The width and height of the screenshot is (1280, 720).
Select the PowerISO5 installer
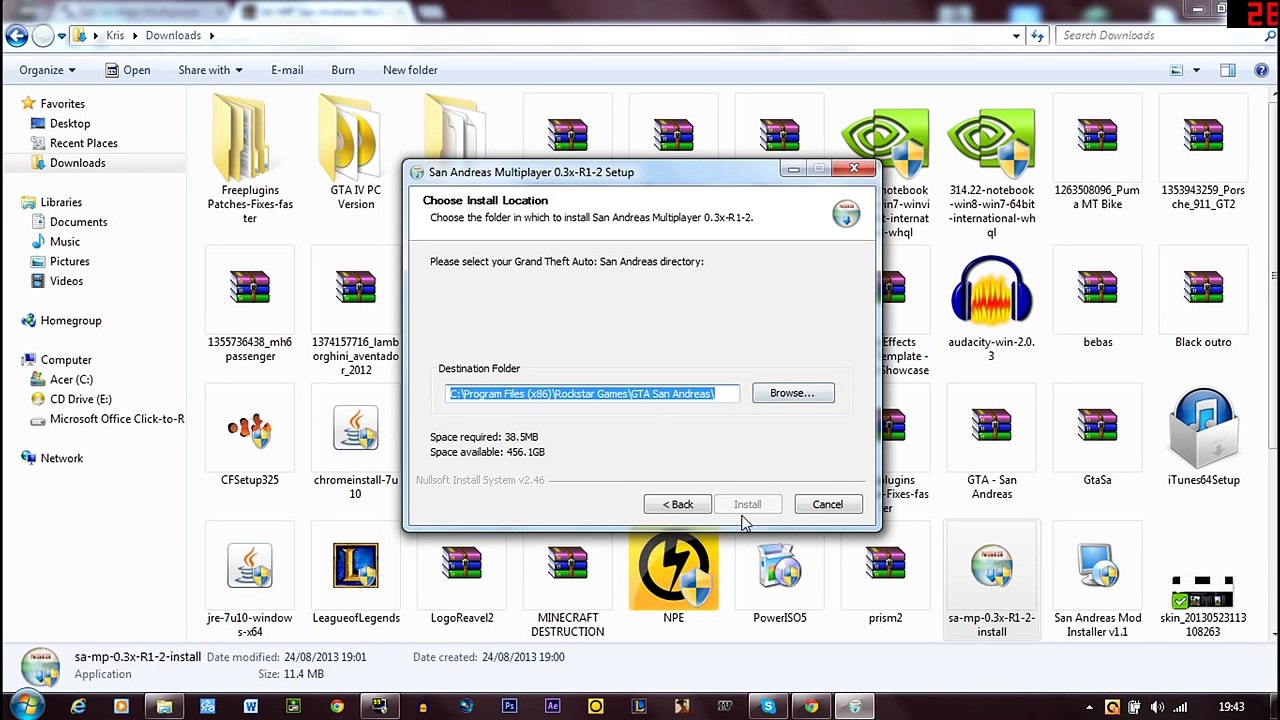click(779, 574)
